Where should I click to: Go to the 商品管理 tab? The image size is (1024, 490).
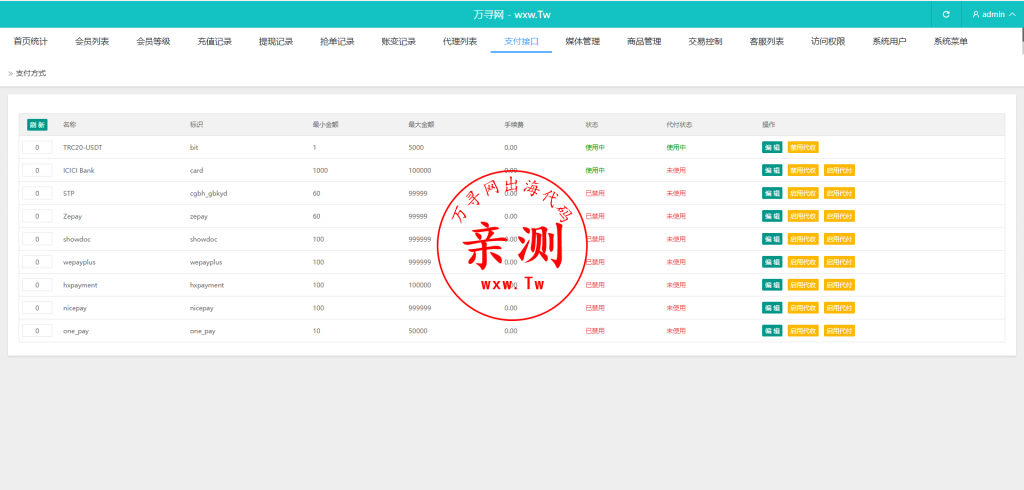pos(644,41)
